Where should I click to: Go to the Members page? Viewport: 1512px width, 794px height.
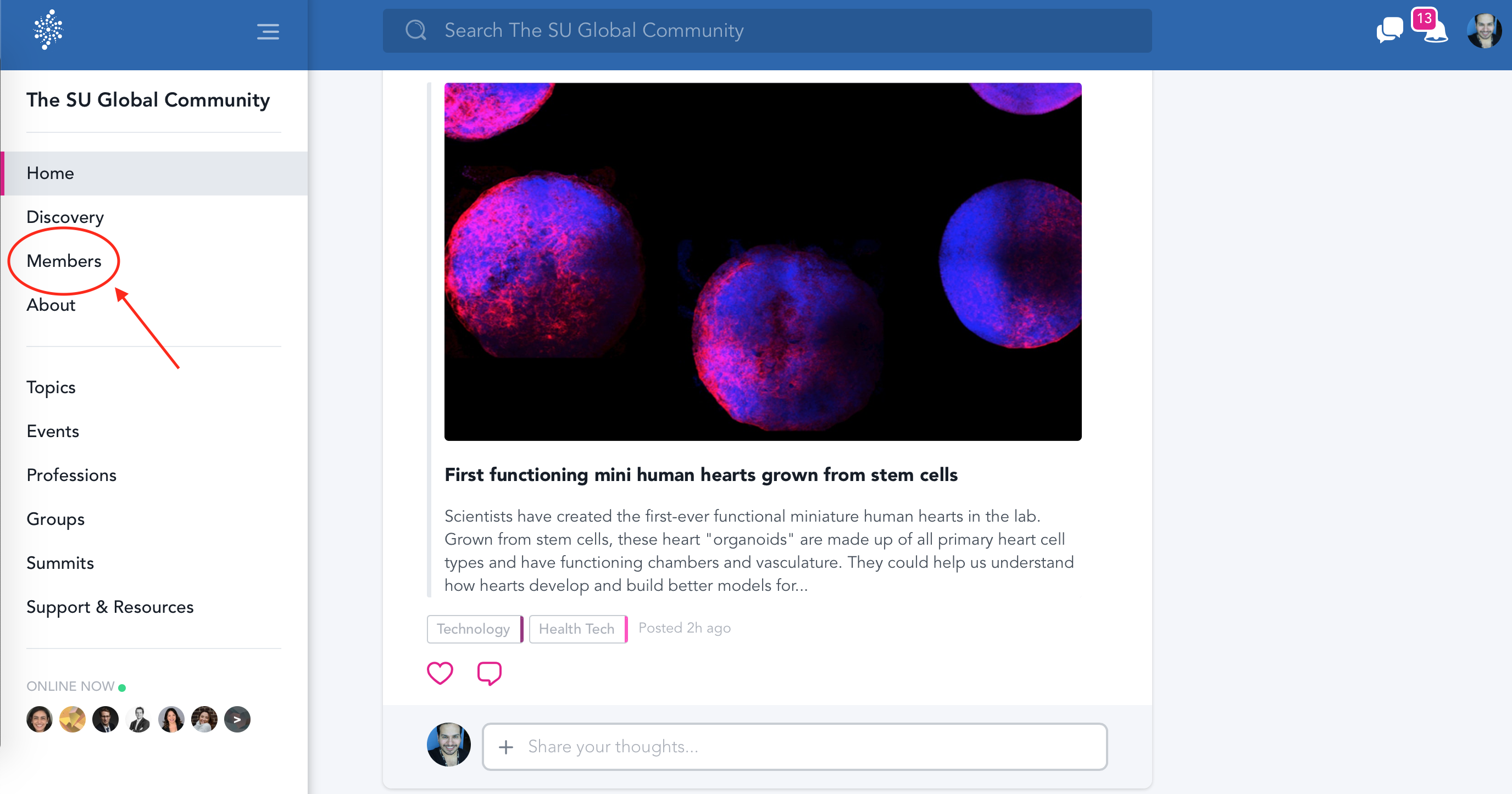64,261
